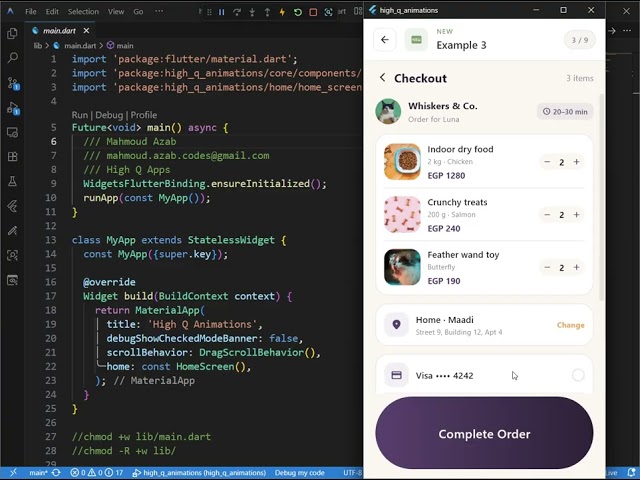The height and width of the screenshot is (480, 640).
Task: Click the main branch in status bar
Action: [38, 473]
